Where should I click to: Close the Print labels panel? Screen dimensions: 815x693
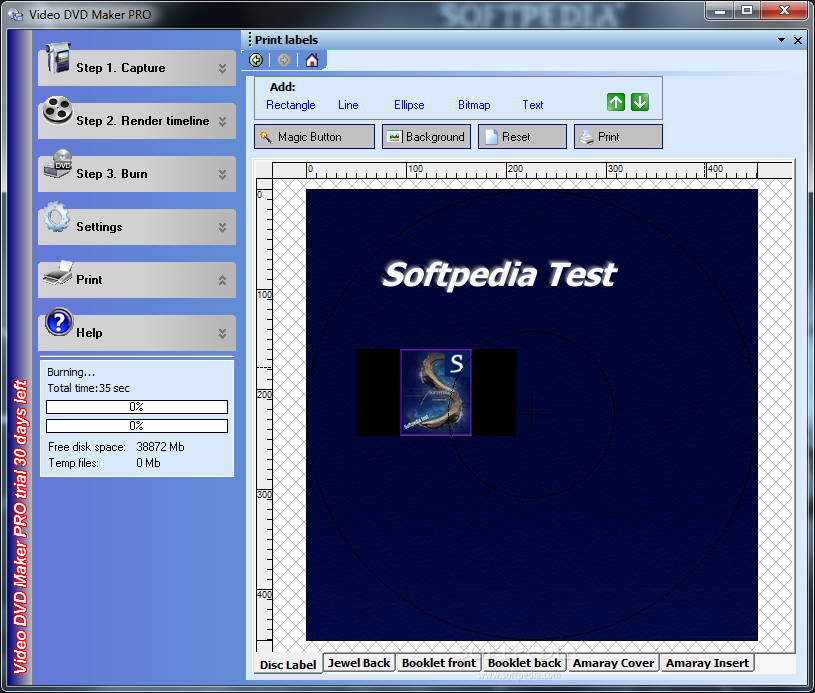point(798,40)
